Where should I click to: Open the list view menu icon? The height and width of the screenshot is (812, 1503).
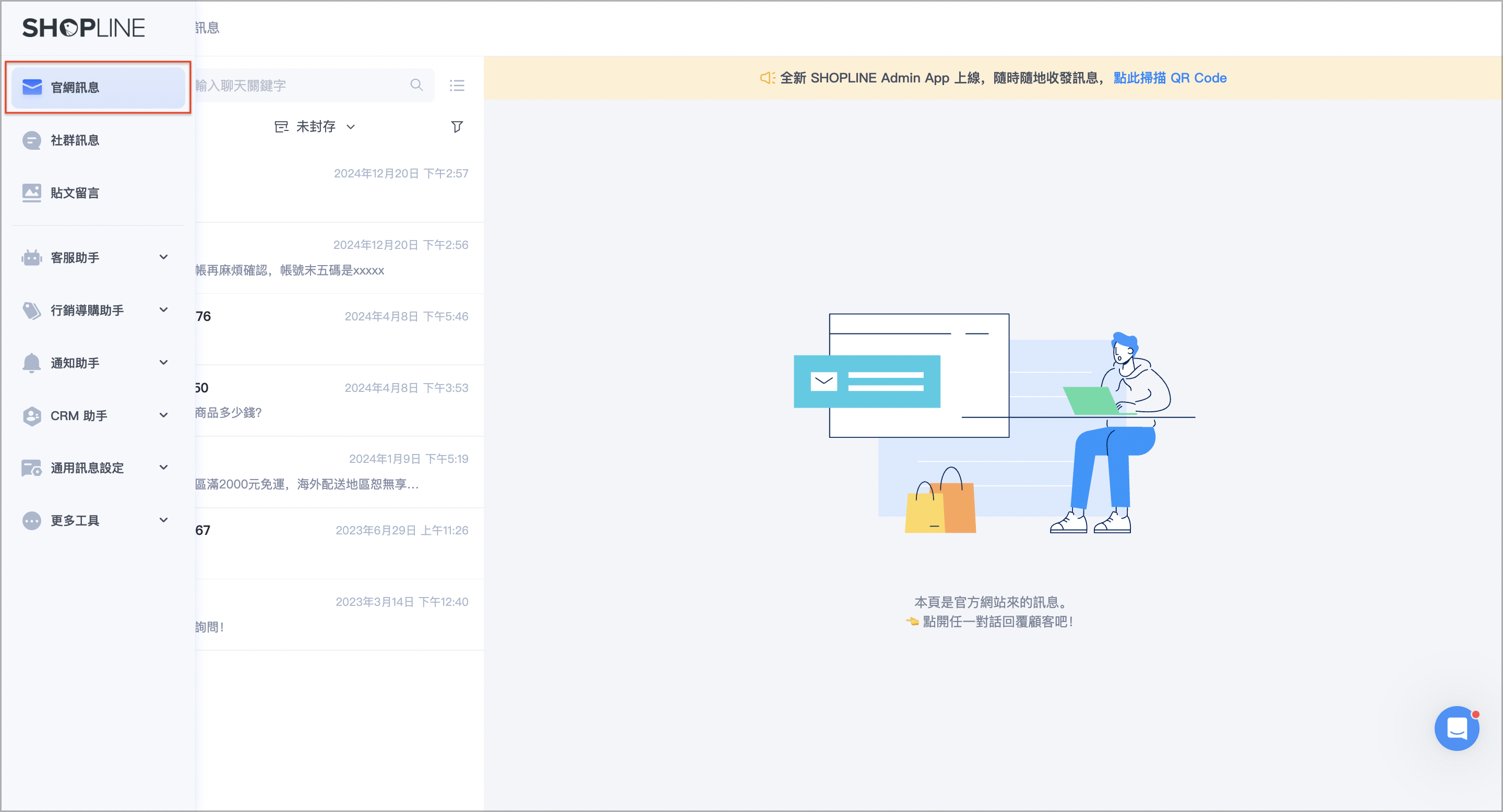click(457, 86)
